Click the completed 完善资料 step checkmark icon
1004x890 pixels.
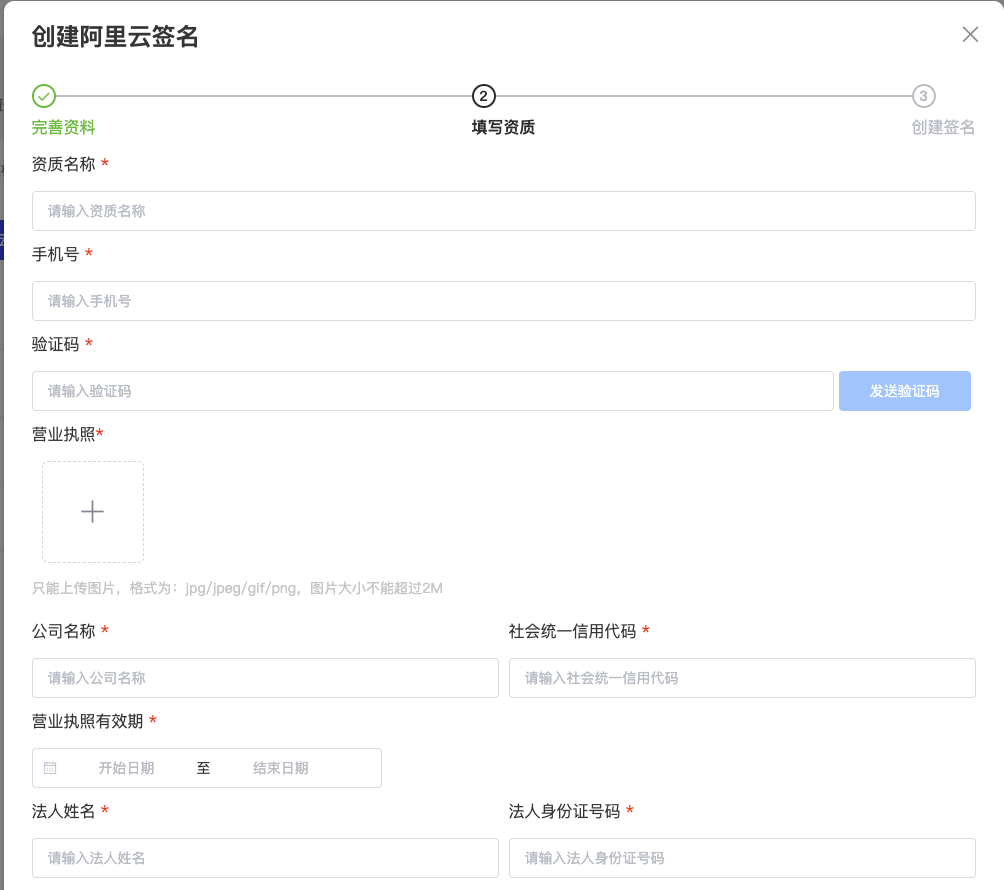(x=44, y=96)
